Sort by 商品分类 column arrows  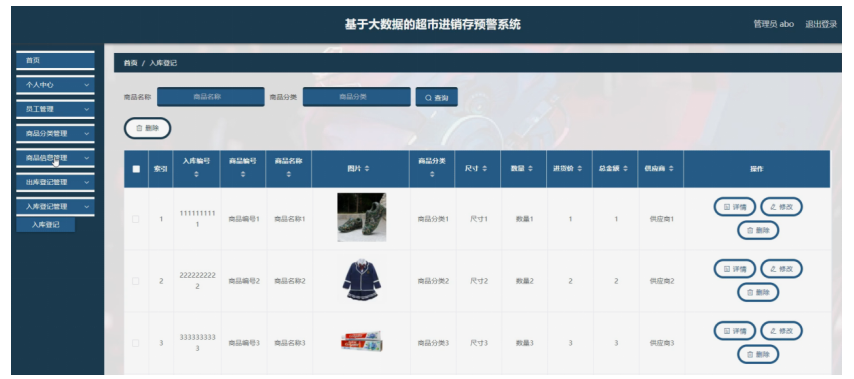pyautogui.click(x=432, y=174)
